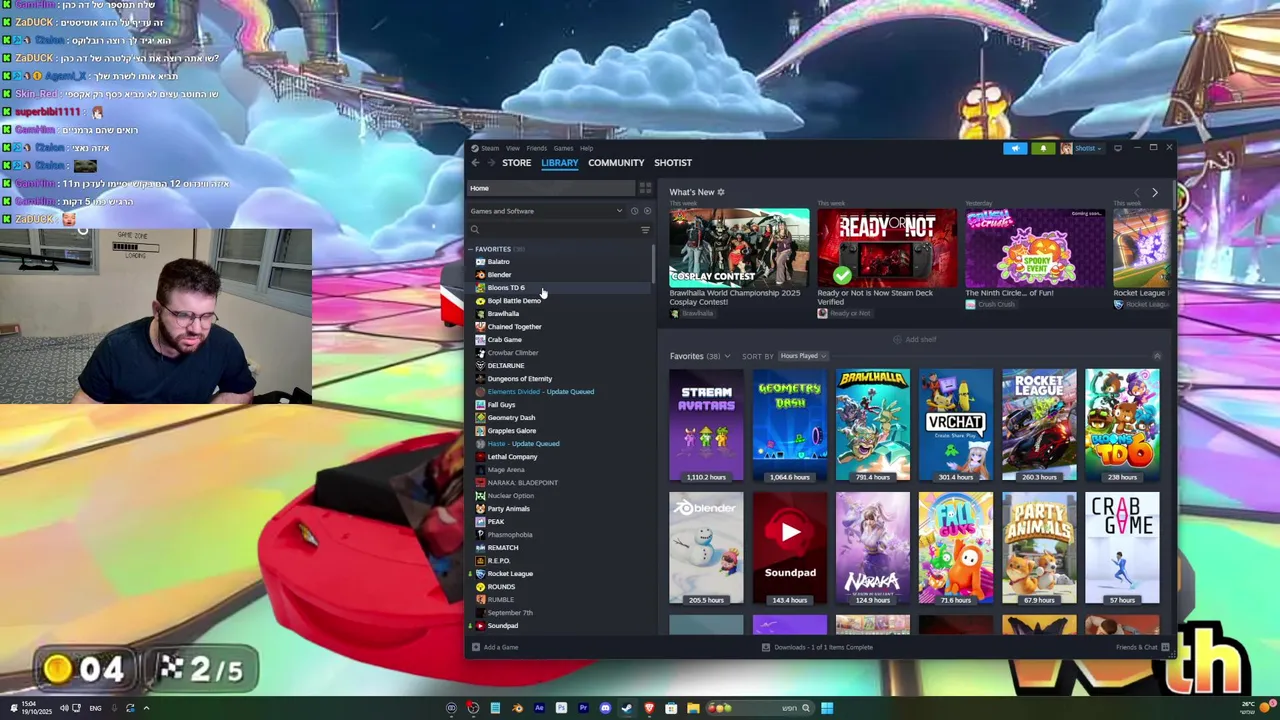Click the Windows Start button
The width and height of the screenshot is (1280, 720).
coord(827,708)
